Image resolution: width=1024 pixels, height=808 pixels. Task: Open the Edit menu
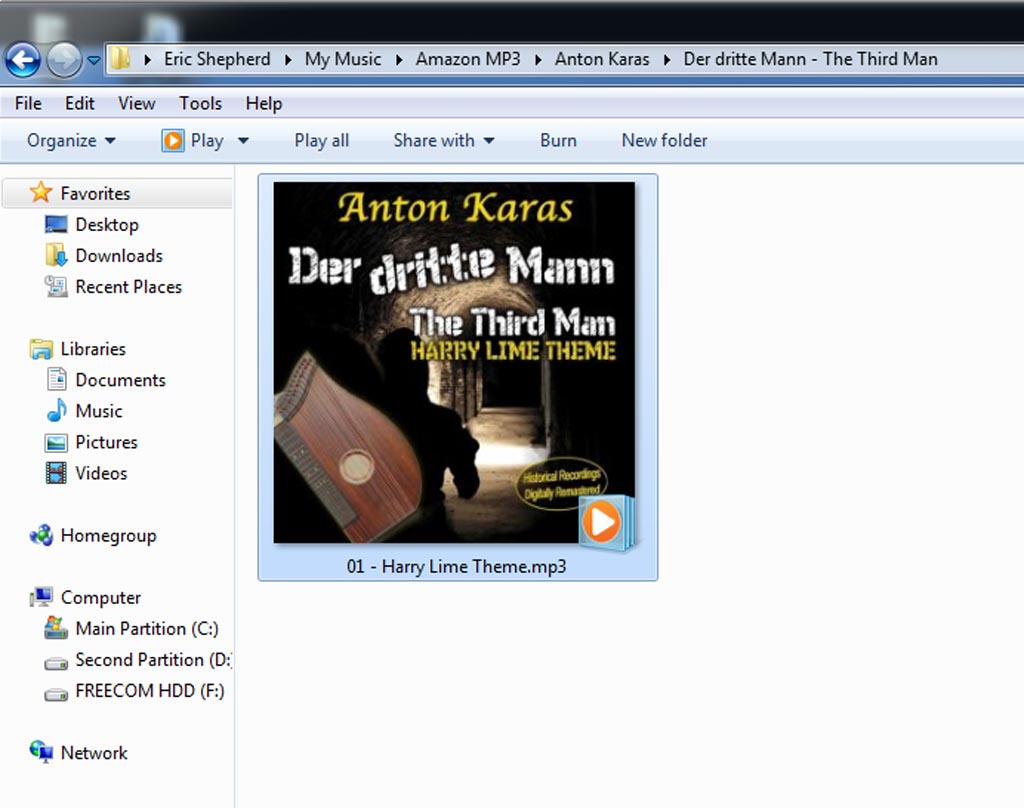pyautogui.click(x=80, y=103)
